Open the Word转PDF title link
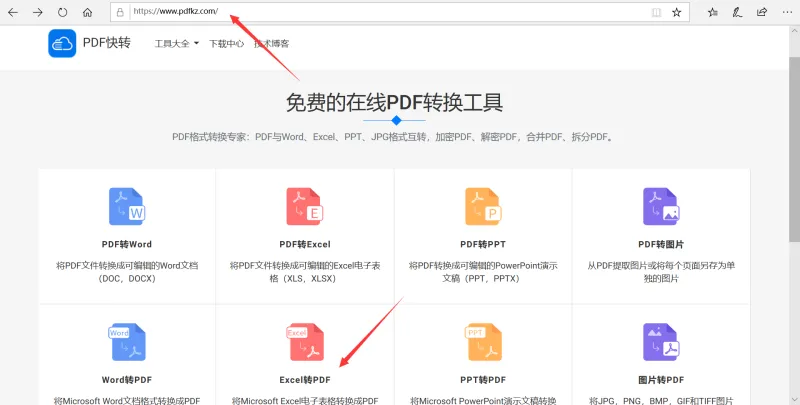 pos(127,380)
